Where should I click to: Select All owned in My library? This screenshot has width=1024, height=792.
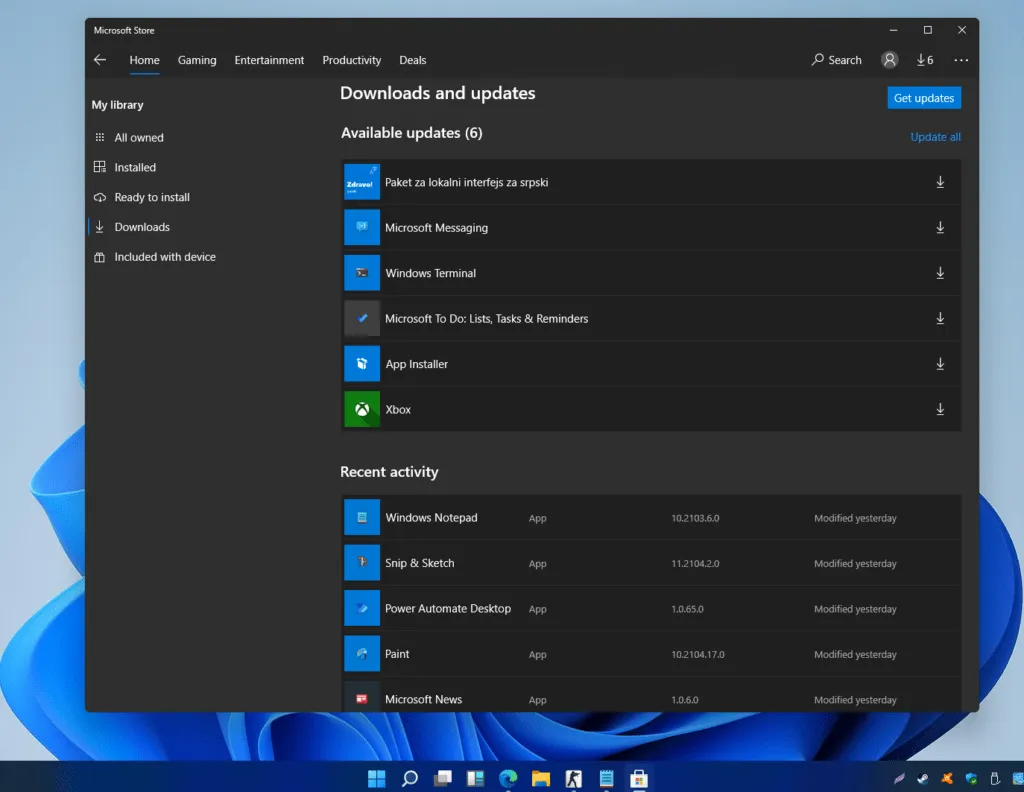click(x=138, y=138)
